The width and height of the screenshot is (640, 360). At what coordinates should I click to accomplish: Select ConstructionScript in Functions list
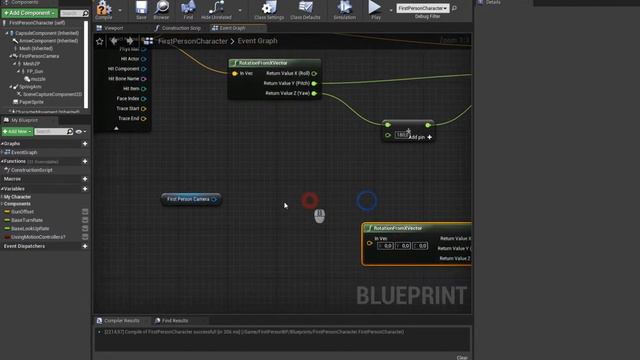pos(31,170)
